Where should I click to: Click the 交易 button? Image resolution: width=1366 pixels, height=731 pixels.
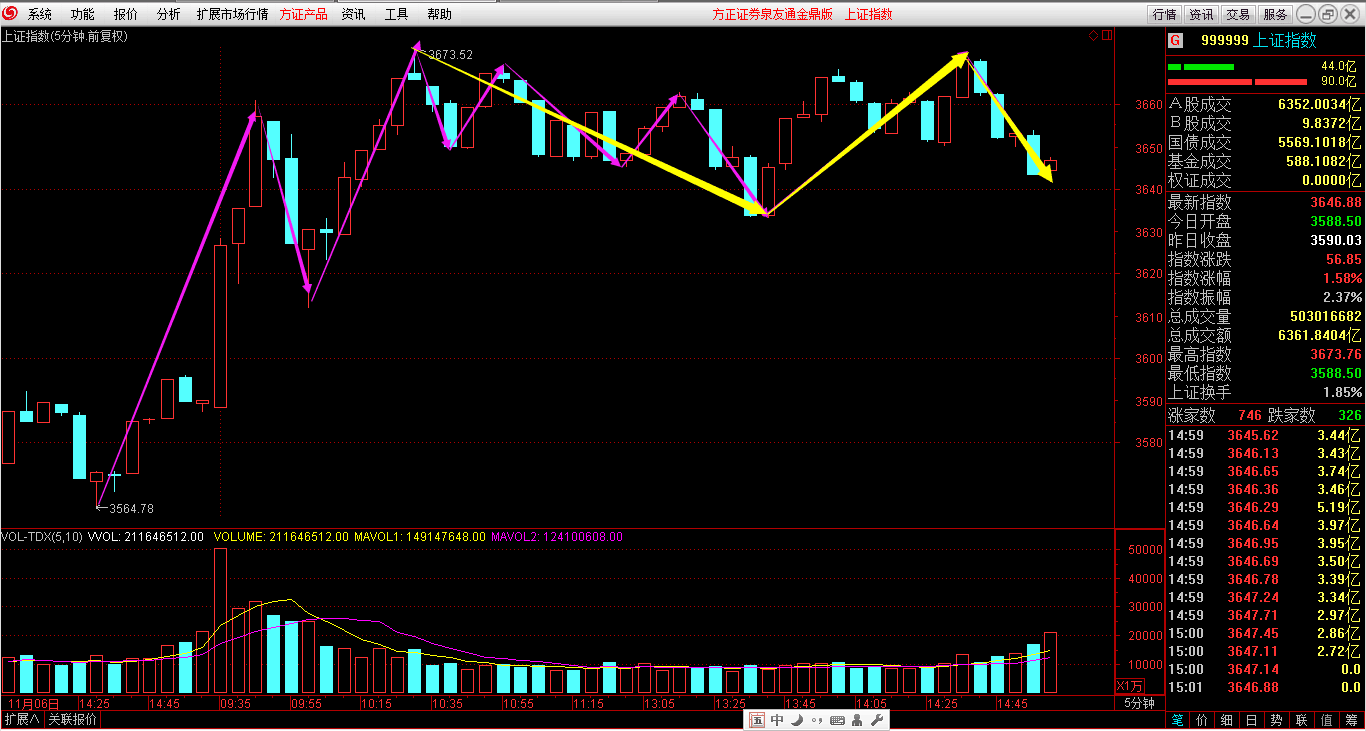pyautogui.click(x=1238, y=14)
